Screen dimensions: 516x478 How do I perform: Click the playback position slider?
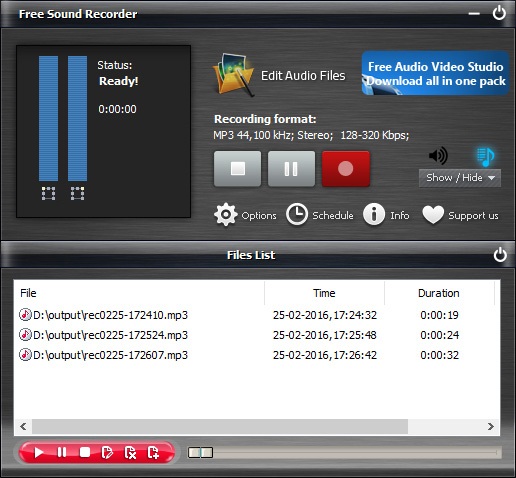click(345, 453)
